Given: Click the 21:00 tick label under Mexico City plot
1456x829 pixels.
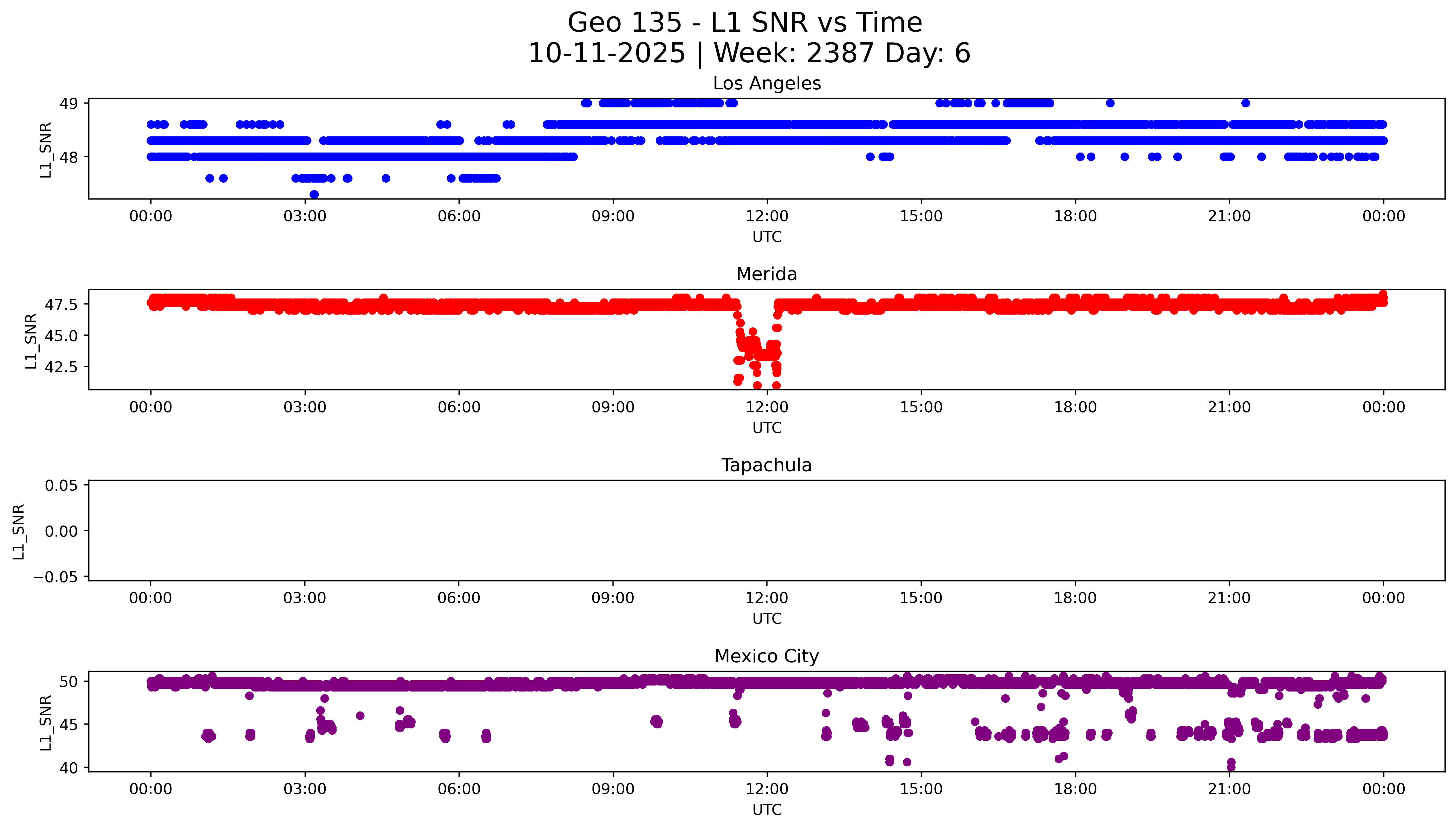Looking at the screenshot, I should (x=1229, y=789).
